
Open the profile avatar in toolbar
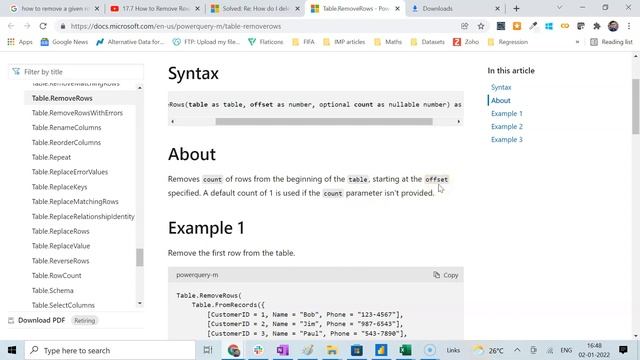click(x=613, y=26)
